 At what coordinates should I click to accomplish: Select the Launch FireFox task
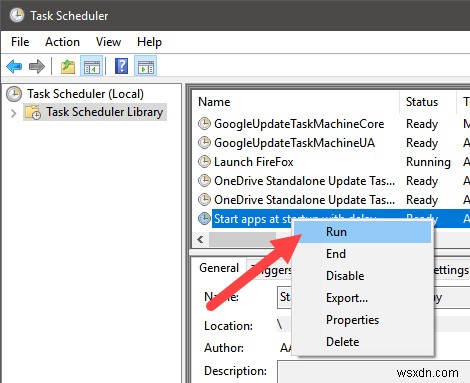pyautogui.click(x=254, y=162)
